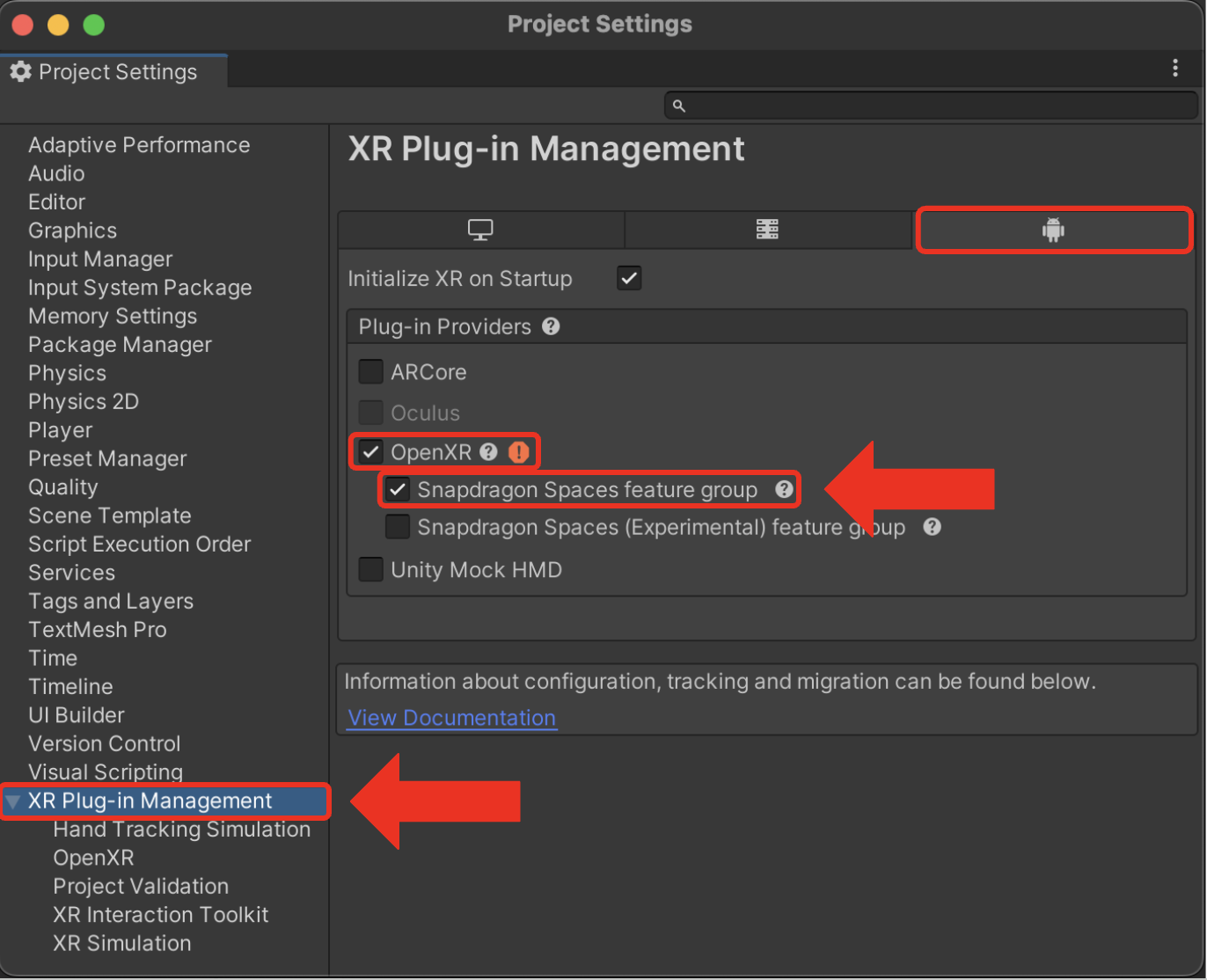The height and width of the screenshot is (980, 1207).
Task: Toggle Initialize XR on Startup checkbox
Action: [629, 279]
